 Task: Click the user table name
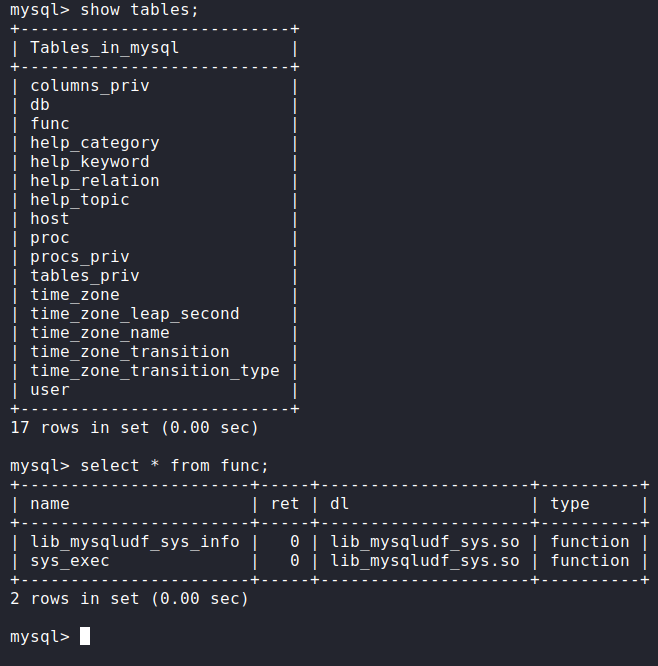pyautogui.click(x=50, y=390)
